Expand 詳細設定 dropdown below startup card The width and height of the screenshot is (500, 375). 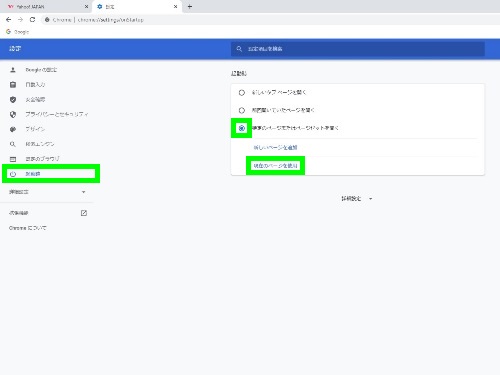coord(357,199)
